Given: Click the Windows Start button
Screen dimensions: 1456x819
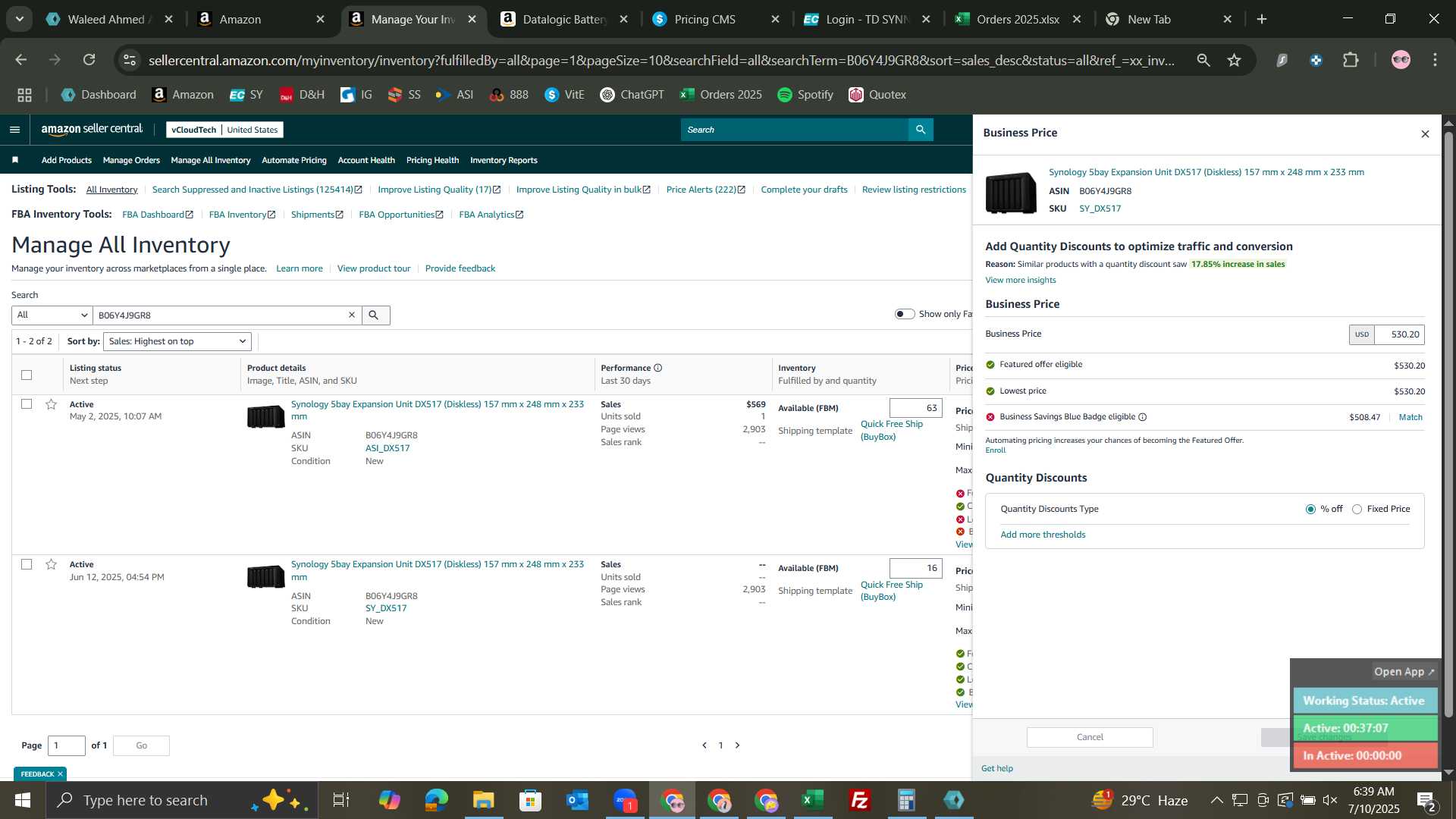Looking at the screenshot, I should coord(23,800).
